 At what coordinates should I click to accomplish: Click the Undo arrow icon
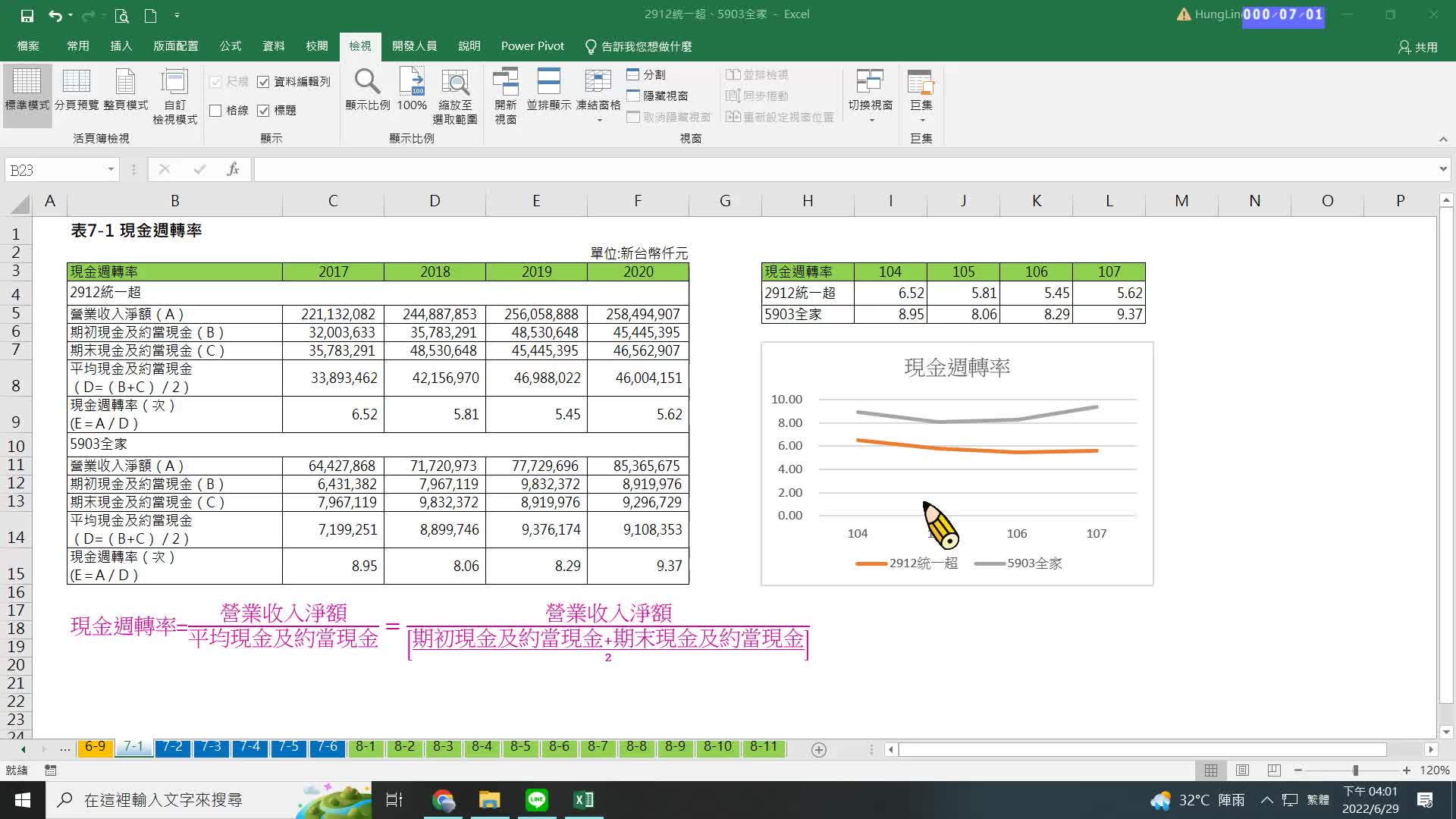pos(55,15)
